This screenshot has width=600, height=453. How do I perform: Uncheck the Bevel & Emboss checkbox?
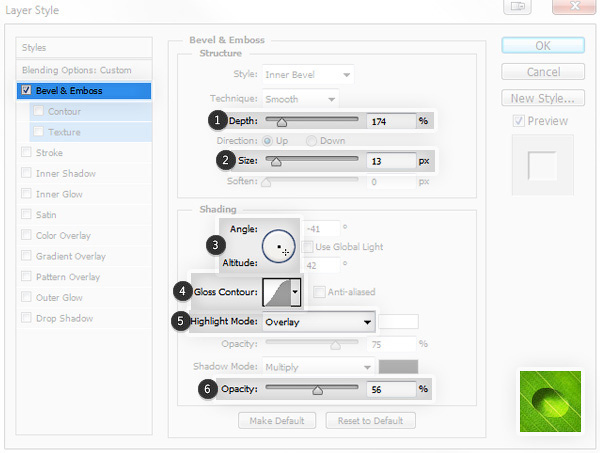(x=26, y=90)
